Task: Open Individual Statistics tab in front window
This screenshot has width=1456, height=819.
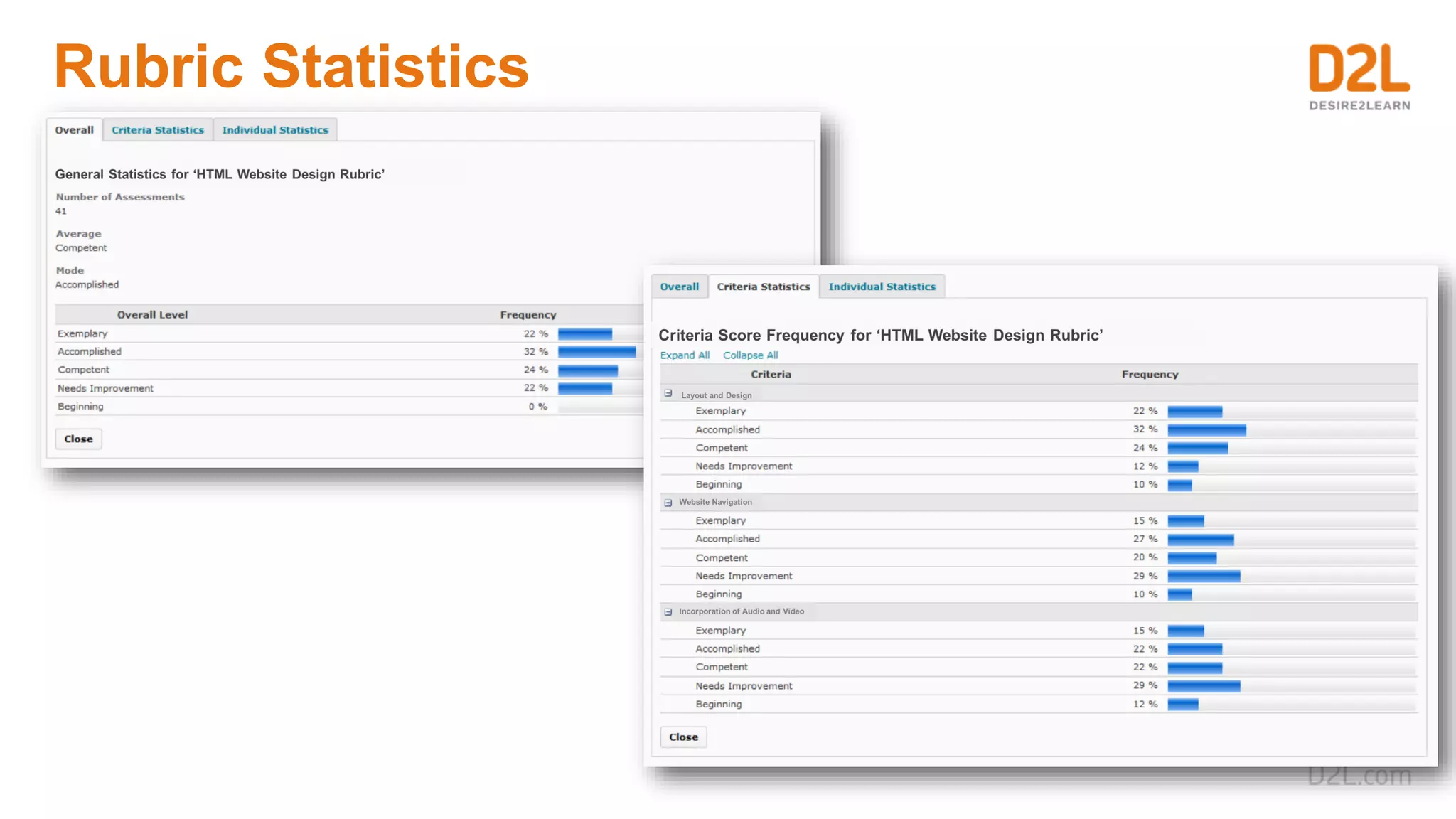Action: point(882,287)
